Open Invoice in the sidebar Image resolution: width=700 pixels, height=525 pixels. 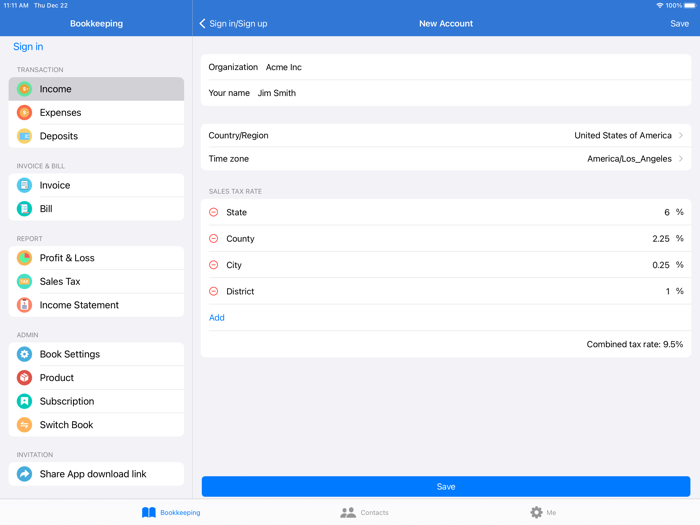(96, 185)
